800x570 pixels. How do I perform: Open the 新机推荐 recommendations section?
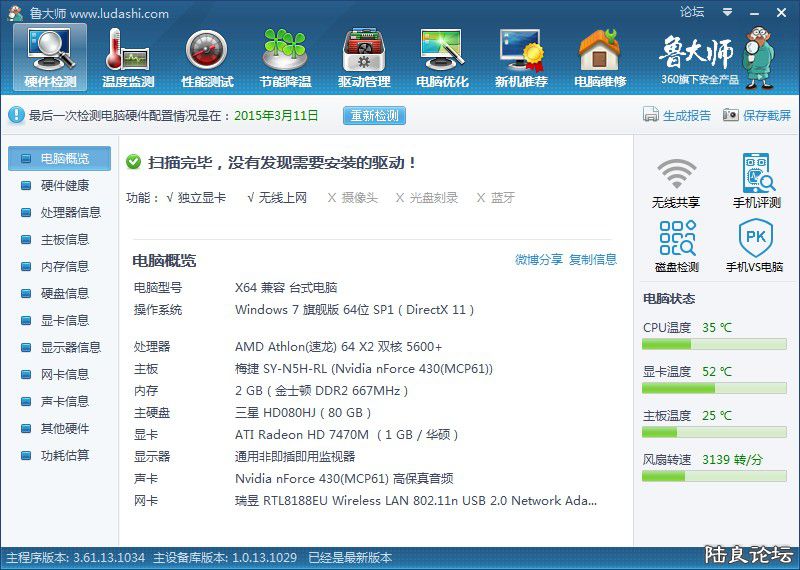tap(521, 56)
